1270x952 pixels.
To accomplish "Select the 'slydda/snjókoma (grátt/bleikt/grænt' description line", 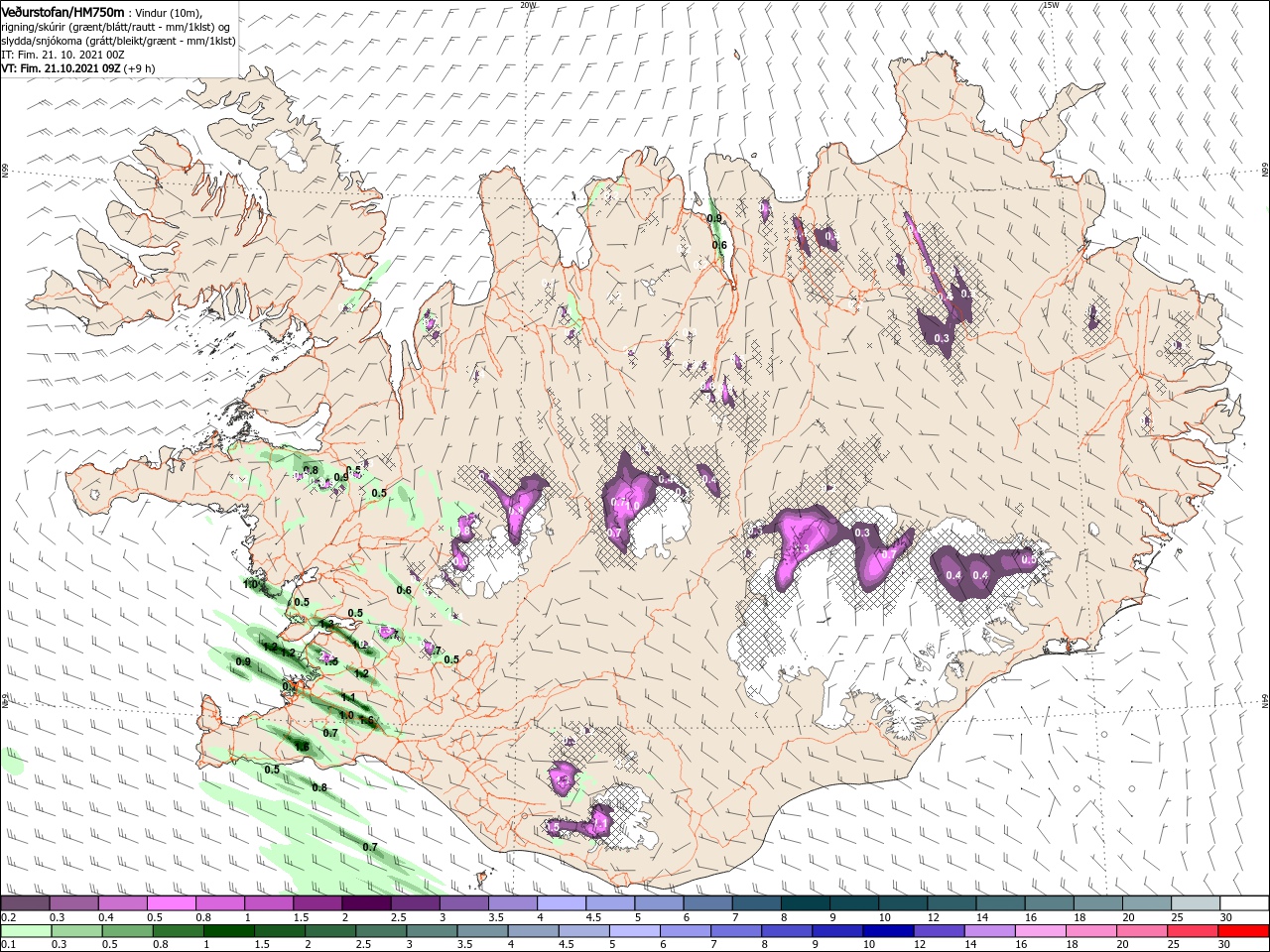I will [x=118, y=41].
